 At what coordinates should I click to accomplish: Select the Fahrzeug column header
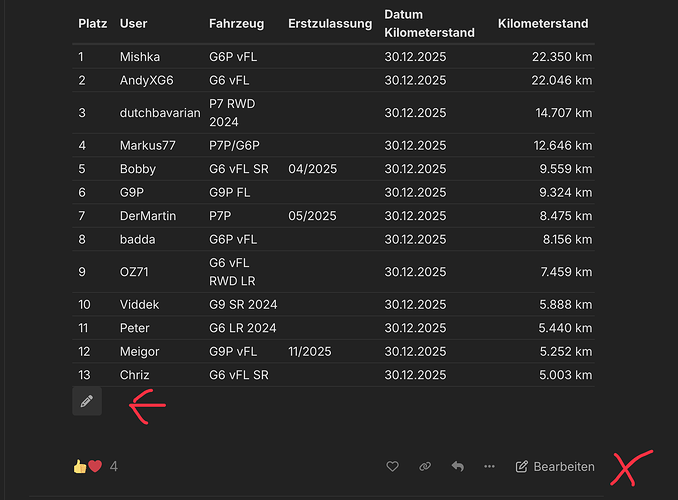237,23
